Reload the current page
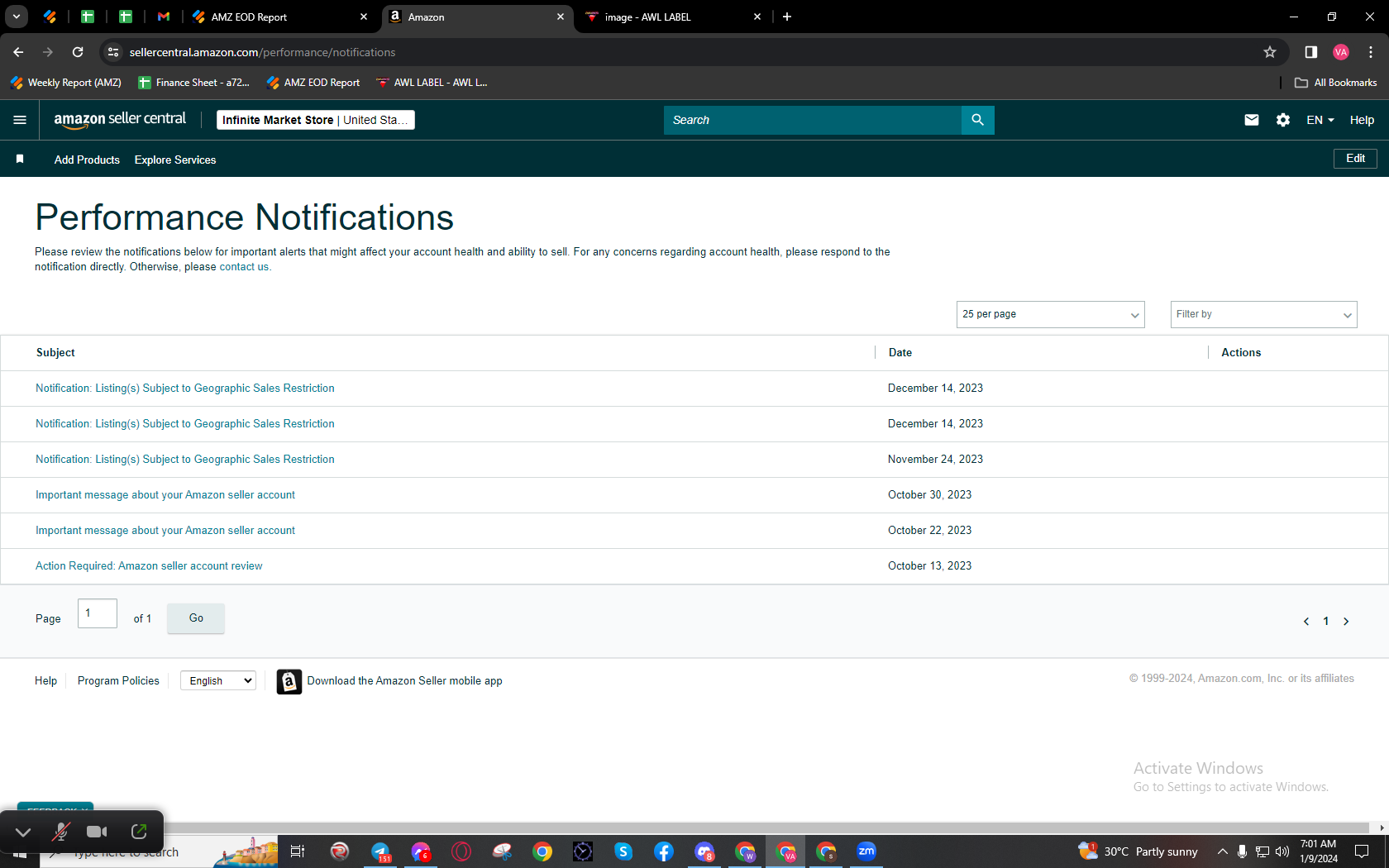Image resolution: width=1389 pixels, height=868 pixels. point(78,52)
